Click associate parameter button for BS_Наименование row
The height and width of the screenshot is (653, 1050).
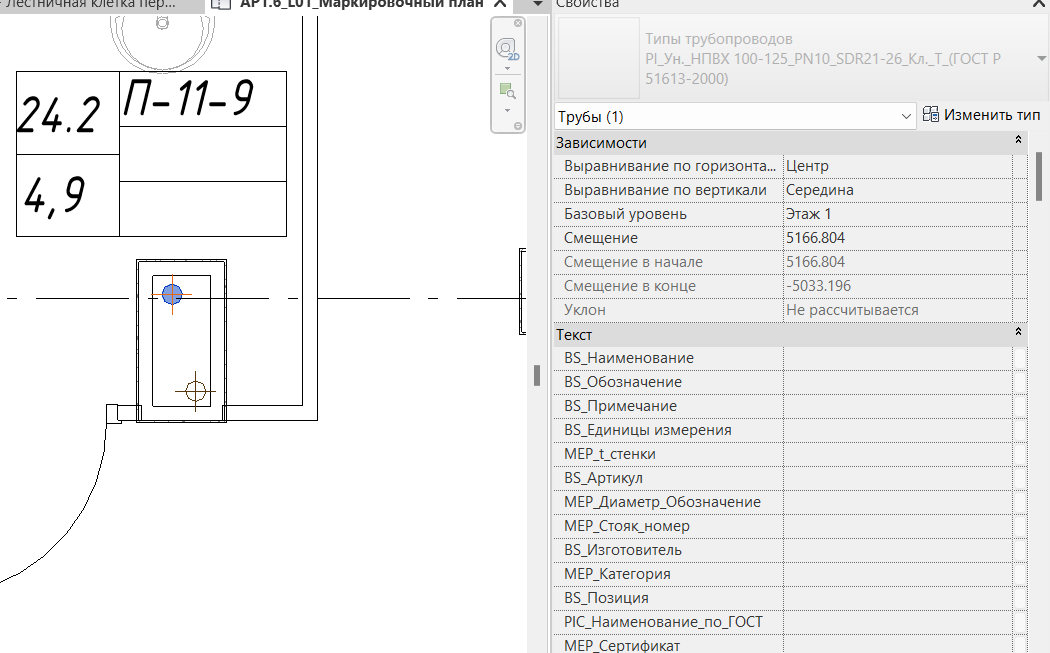[x=1020, y=358]
